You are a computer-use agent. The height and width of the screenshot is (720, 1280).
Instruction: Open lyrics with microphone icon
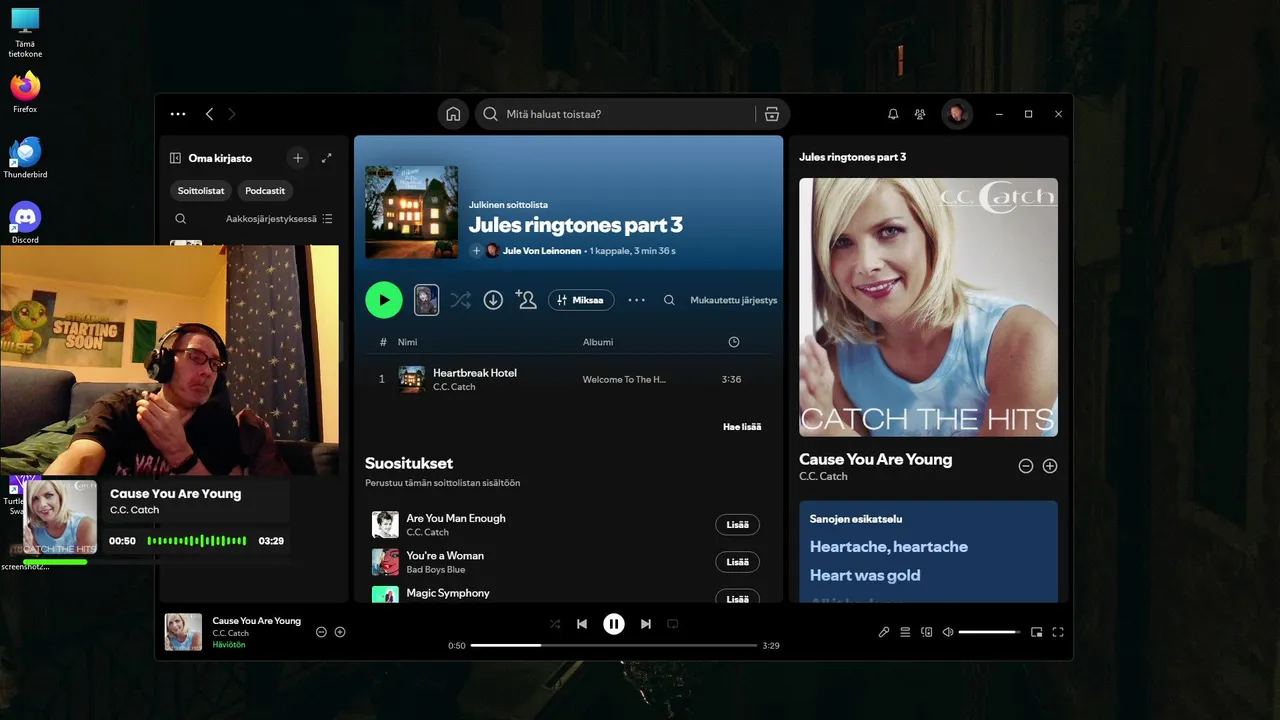pyautogui.click(x=884, y=632)
